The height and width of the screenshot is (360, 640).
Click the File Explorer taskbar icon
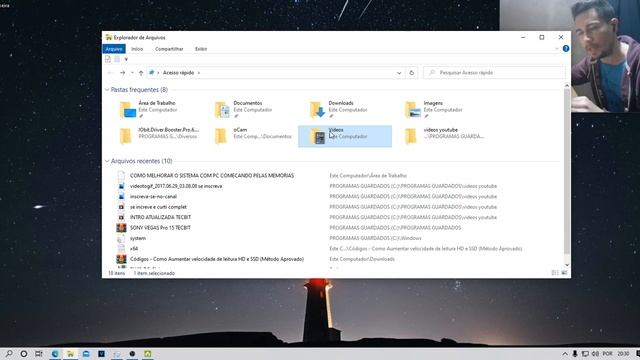71,353
